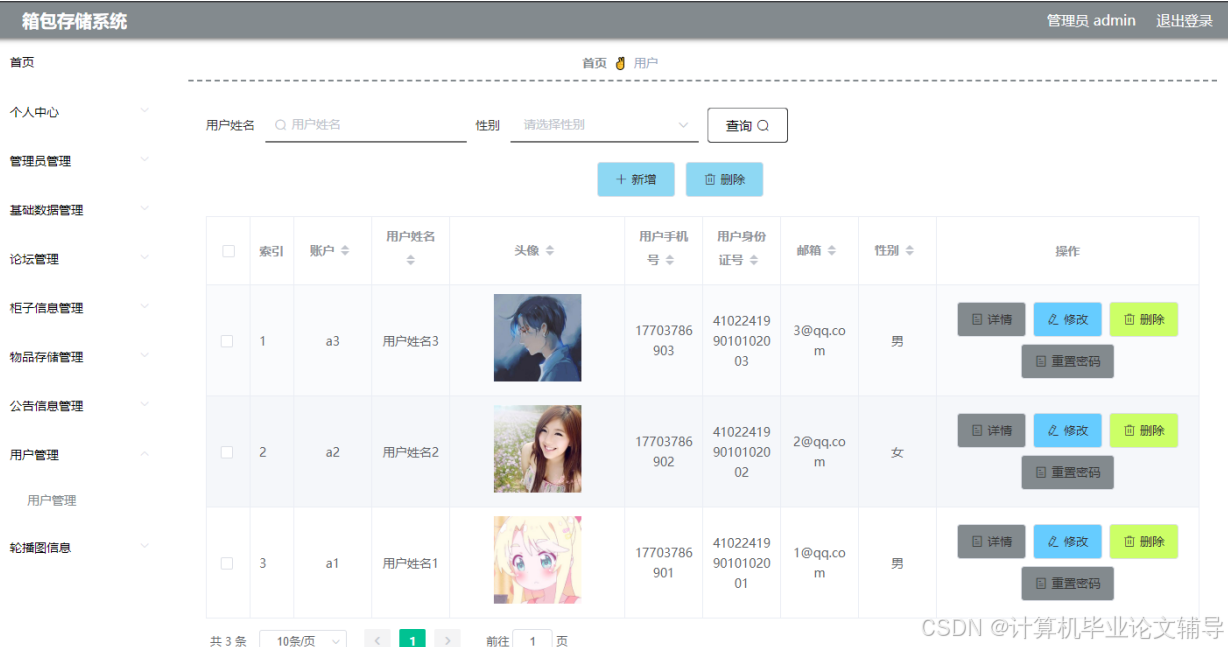This screenshot has width=1228, height=647.
Task: Click 重置密码 for user a2
Action: tap(1067, 472)
